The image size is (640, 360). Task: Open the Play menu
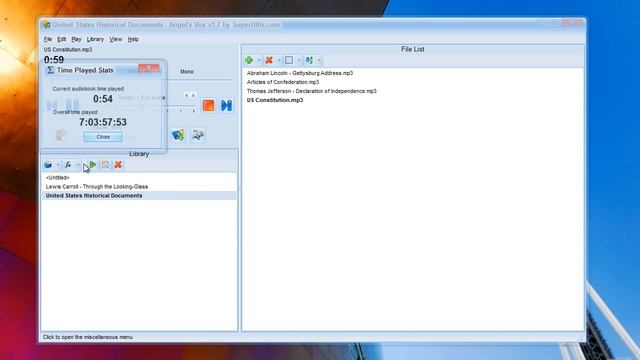point(76,39)
